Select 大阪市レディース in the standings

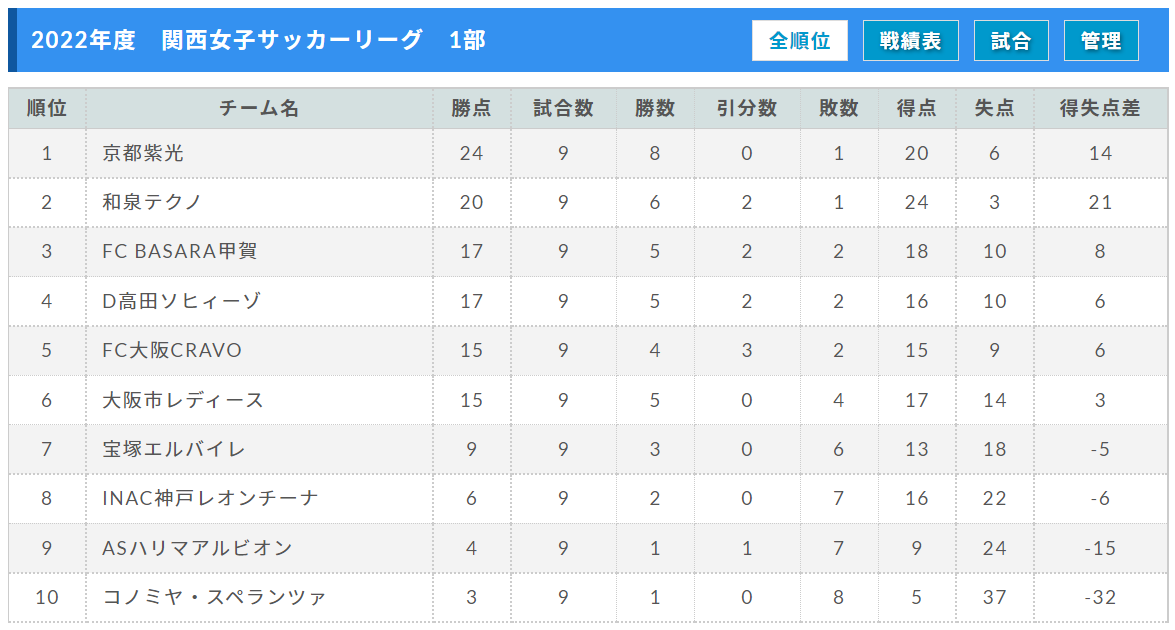tap(183, 400)
